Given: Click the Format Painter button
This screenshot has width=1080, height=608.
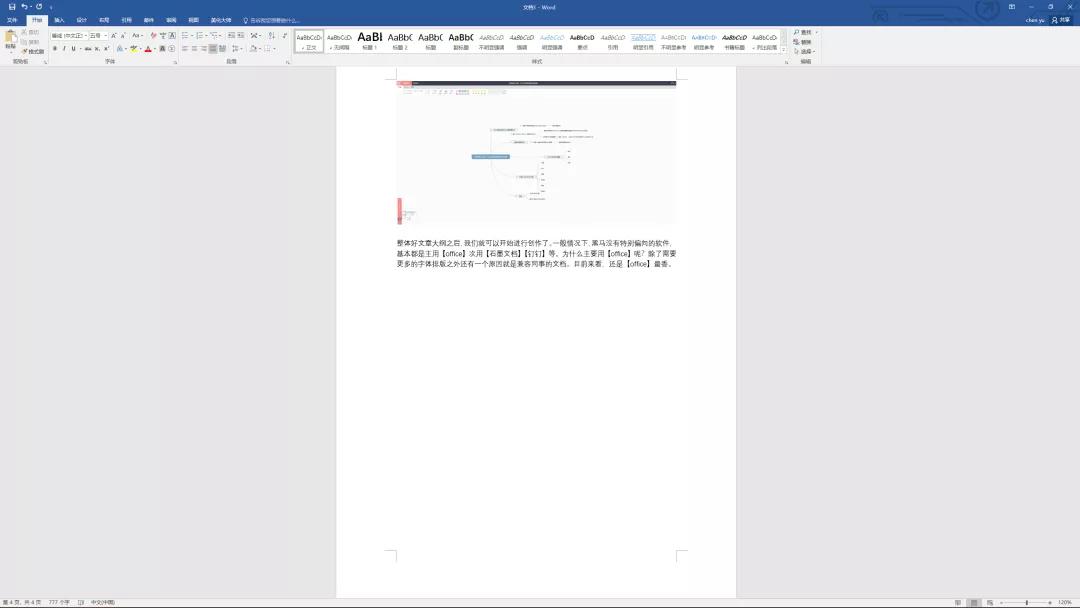Looking at the screenshot, I should coord(33,51).
